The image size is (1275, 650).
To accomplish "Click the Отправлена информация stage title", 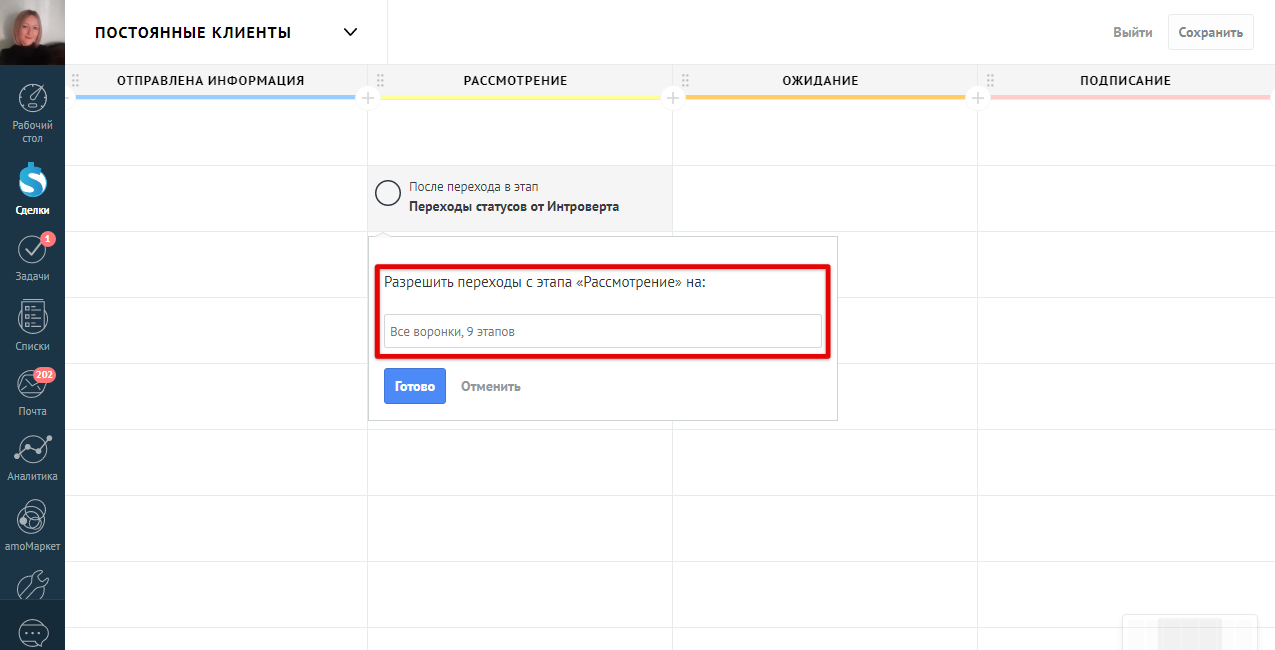I will tap(211, 80).
